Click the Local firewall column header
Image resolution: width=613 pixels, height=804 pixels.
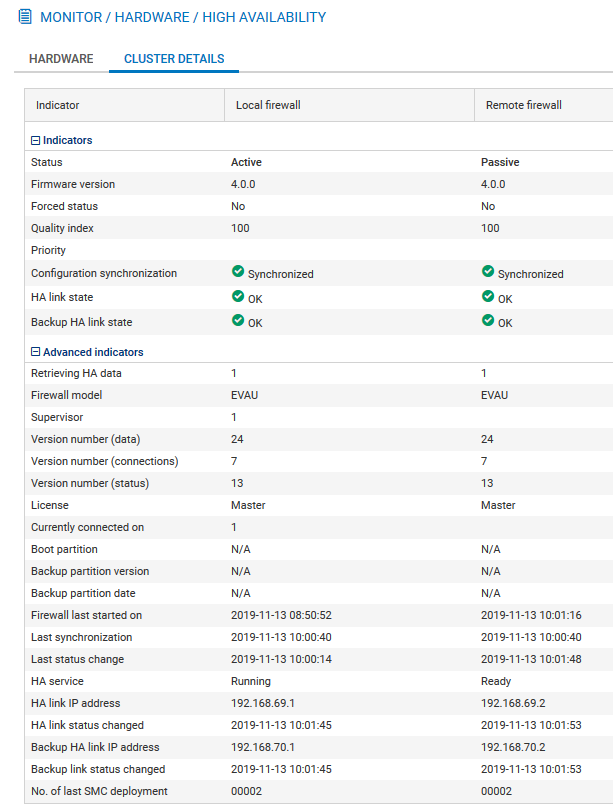point(268,105)
